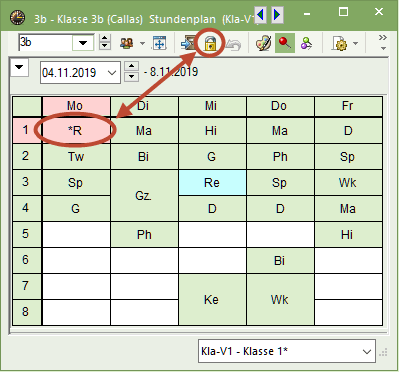Image resolution: width=399 pixels, height=372 pixels.
Task: Click the Untis clock application icon
Action: [x=17, y=18]
